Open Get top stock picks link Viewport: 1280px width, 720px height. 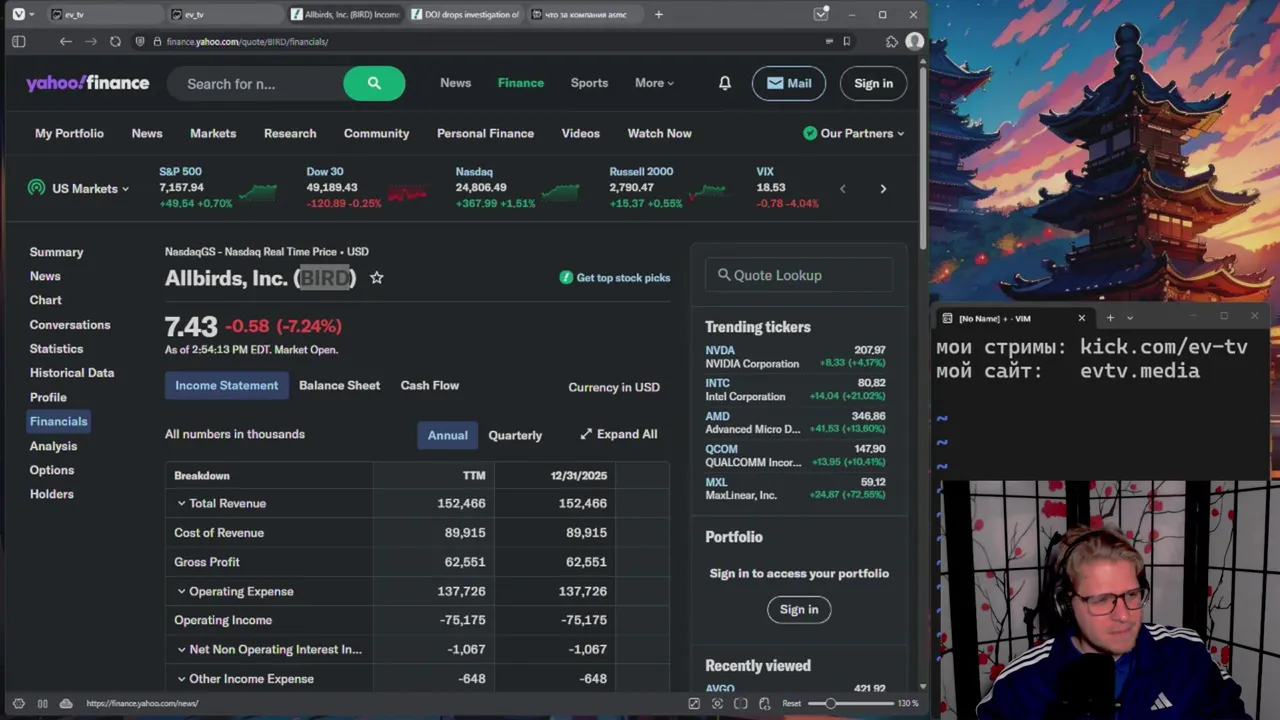coord(615,278)
